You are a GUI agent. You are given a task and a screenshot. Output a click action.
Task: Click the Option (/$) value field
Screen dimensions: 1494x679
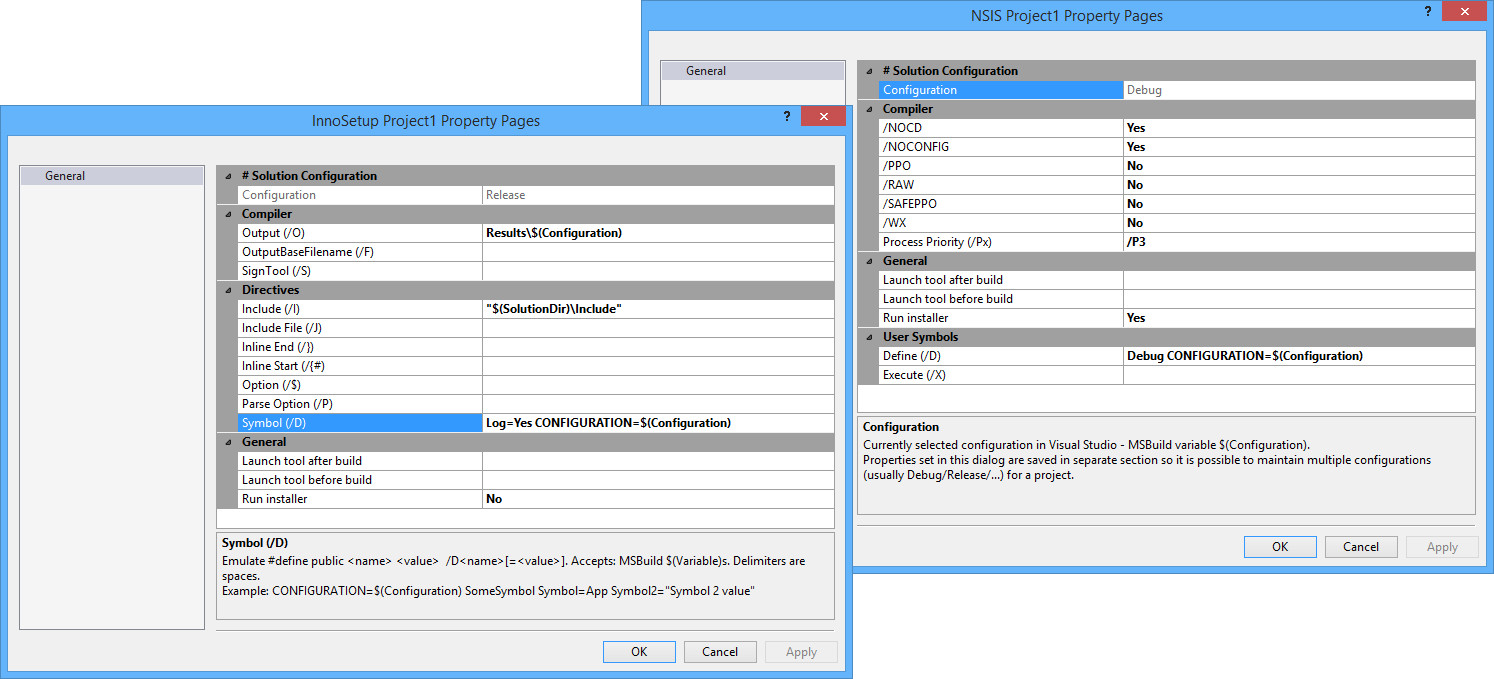pos(658,385)
